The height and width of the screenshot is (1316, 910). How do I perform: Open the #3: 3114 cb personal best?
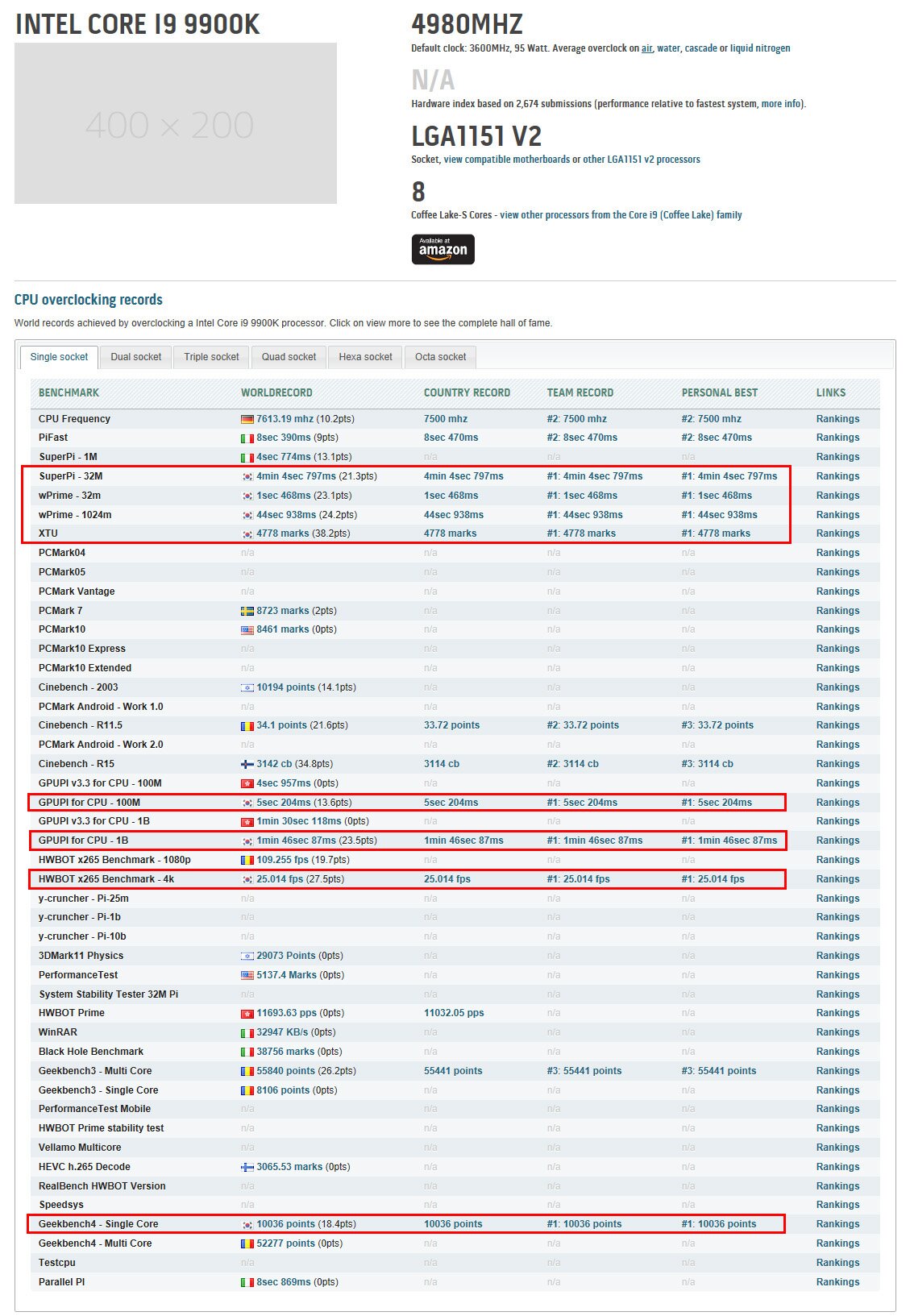click(707, 764)
